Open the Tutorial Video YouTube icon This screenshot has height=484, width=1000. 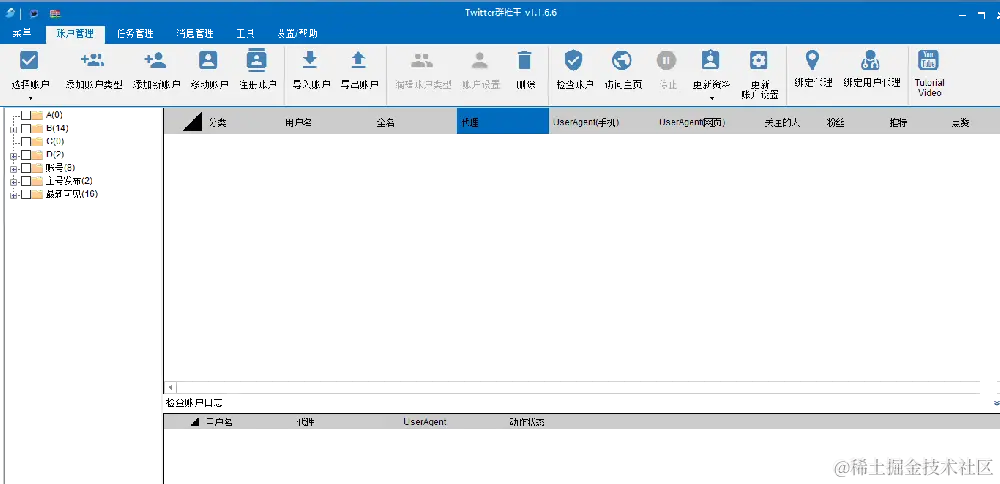(928, 61)
